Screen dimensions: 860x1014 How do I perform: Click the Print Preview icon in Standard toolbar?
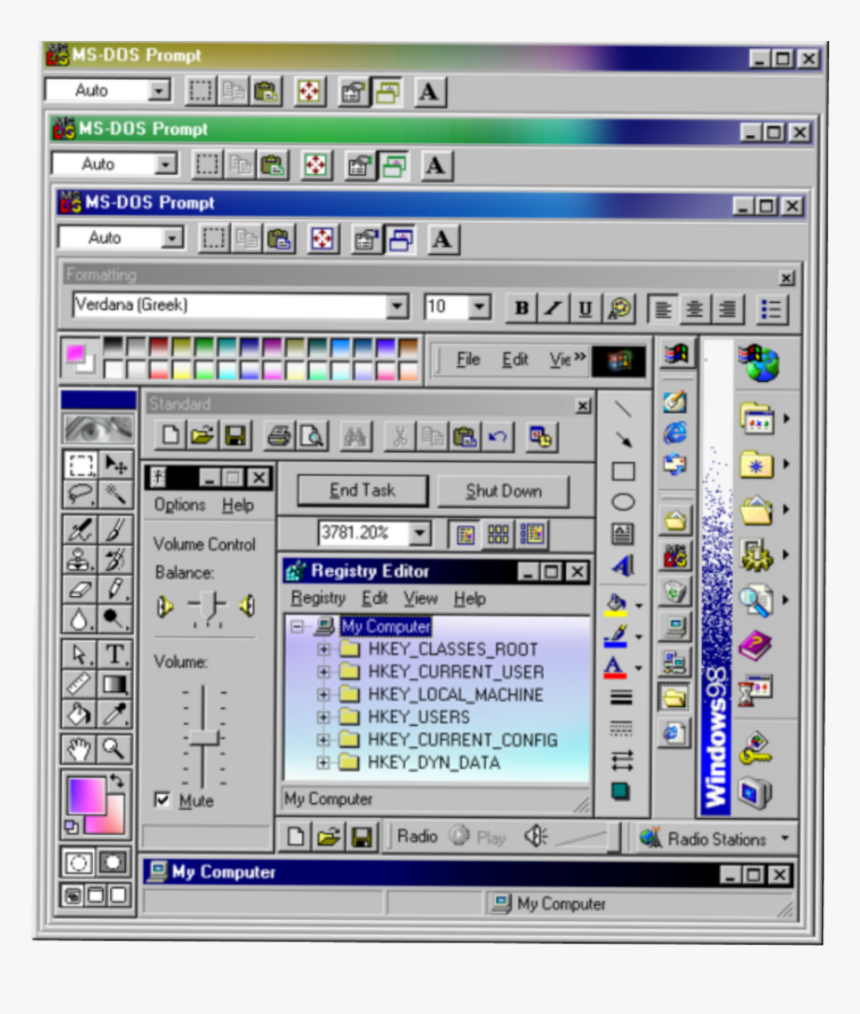click(312, 437)
